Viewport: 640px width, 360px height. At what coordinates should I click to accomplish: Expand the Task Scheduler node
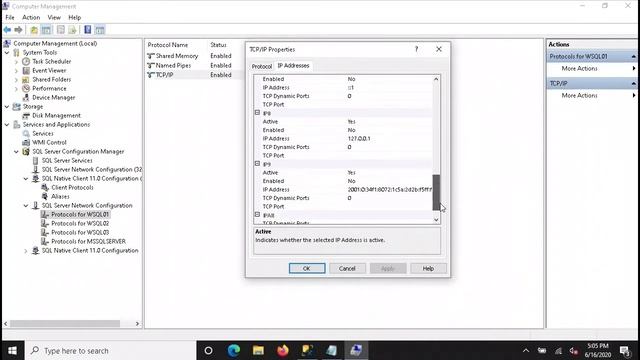tap(16, 62)
